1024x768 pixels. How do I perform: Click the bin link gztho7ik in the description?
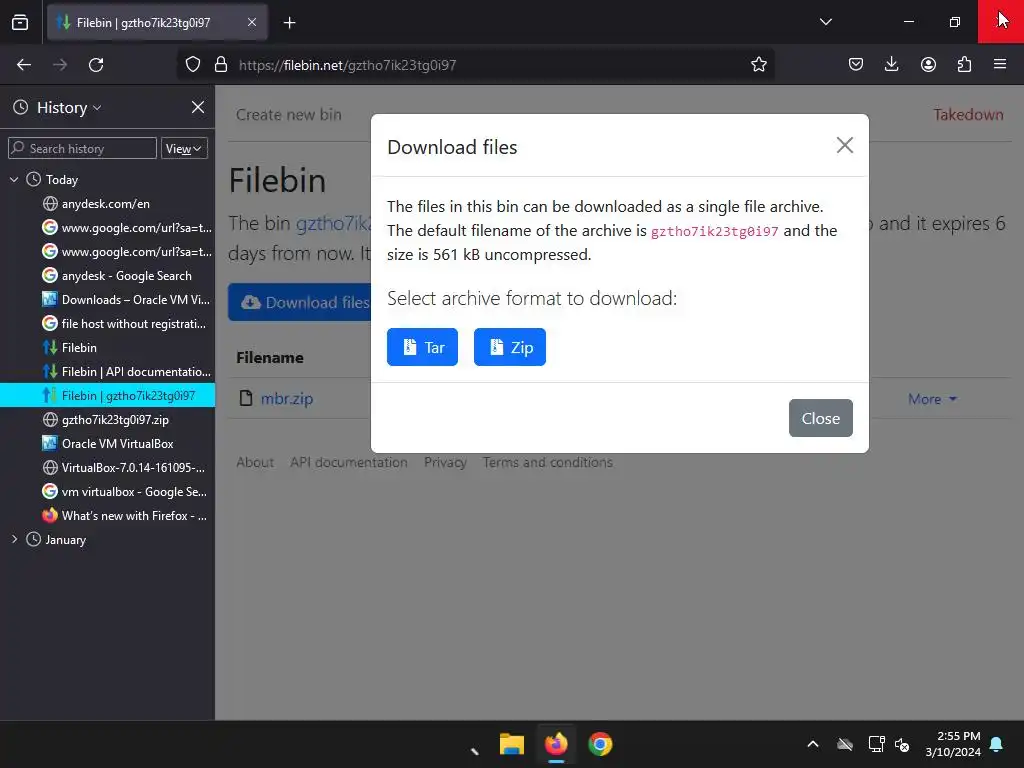pos(333,223)
